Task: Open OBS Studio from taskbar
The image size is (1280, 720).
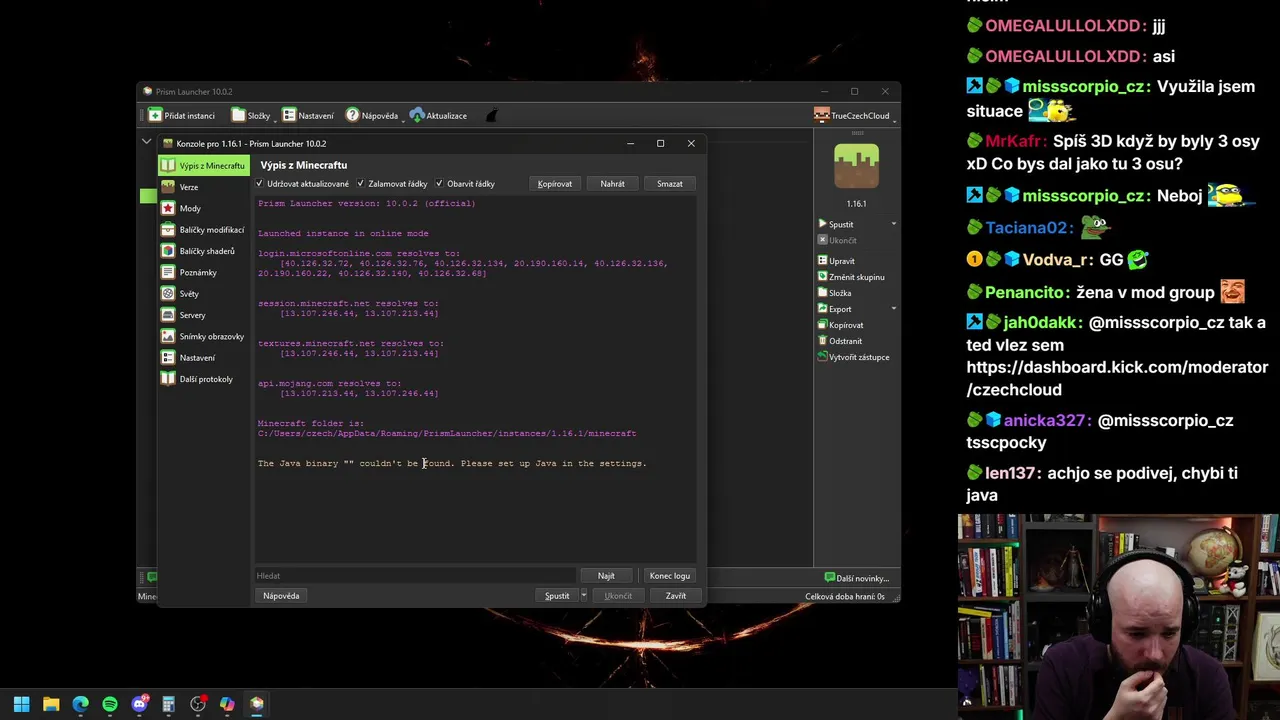Action: (198, 704)
